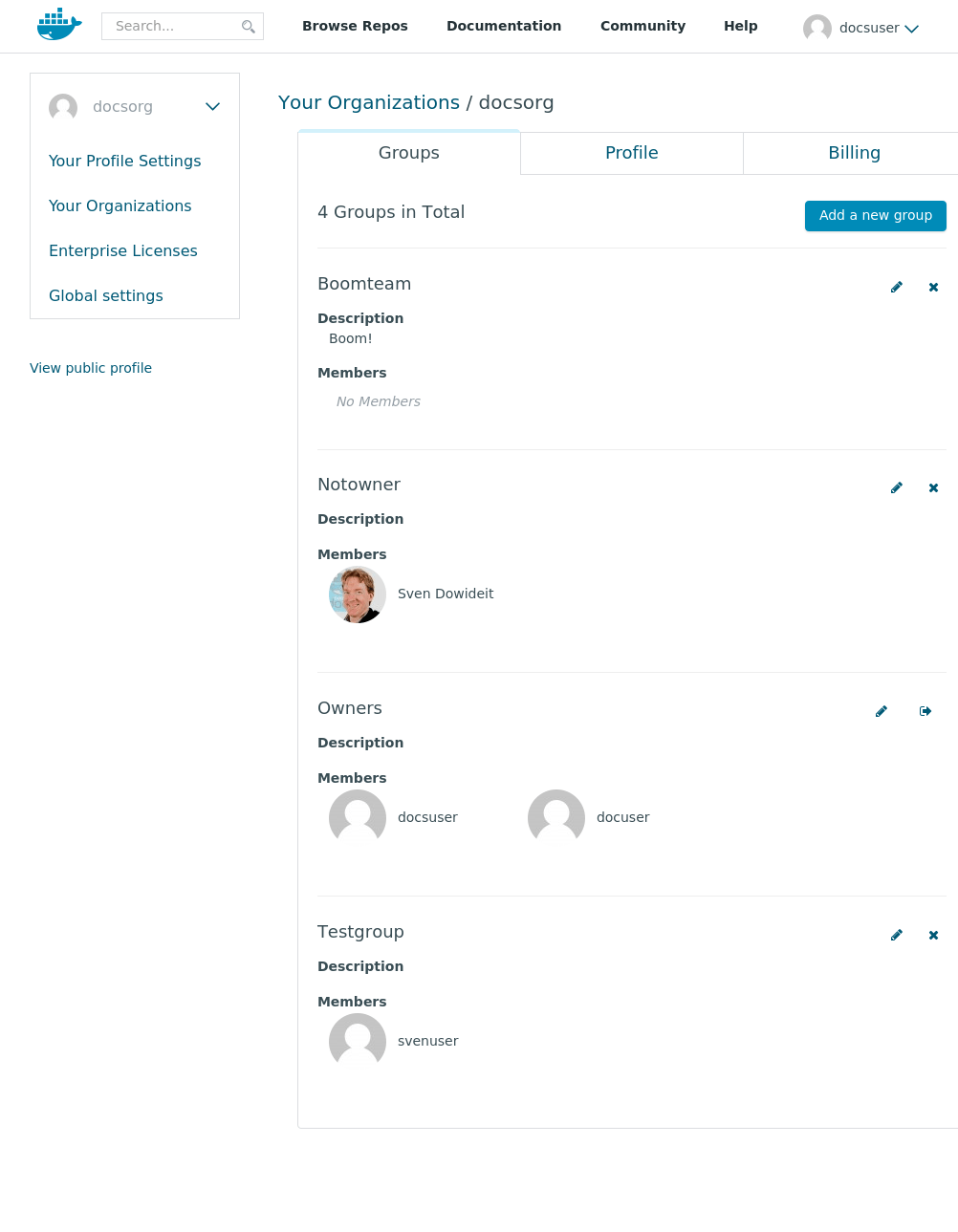Image resolution: width=958 pixels, height=1232 pixels.
Task: Go to Enterprise Licenses
Action: [x=123, y=250]
